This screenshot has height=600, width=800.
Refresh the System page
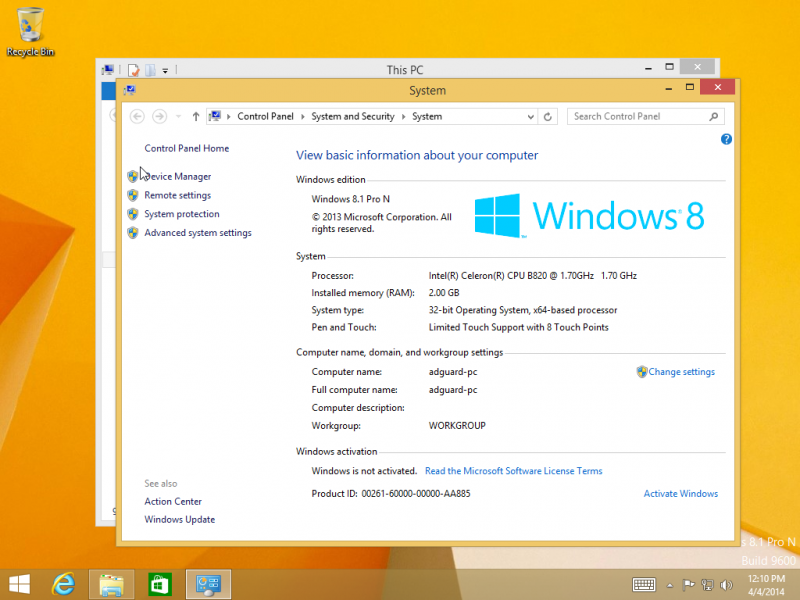(547, 117)
